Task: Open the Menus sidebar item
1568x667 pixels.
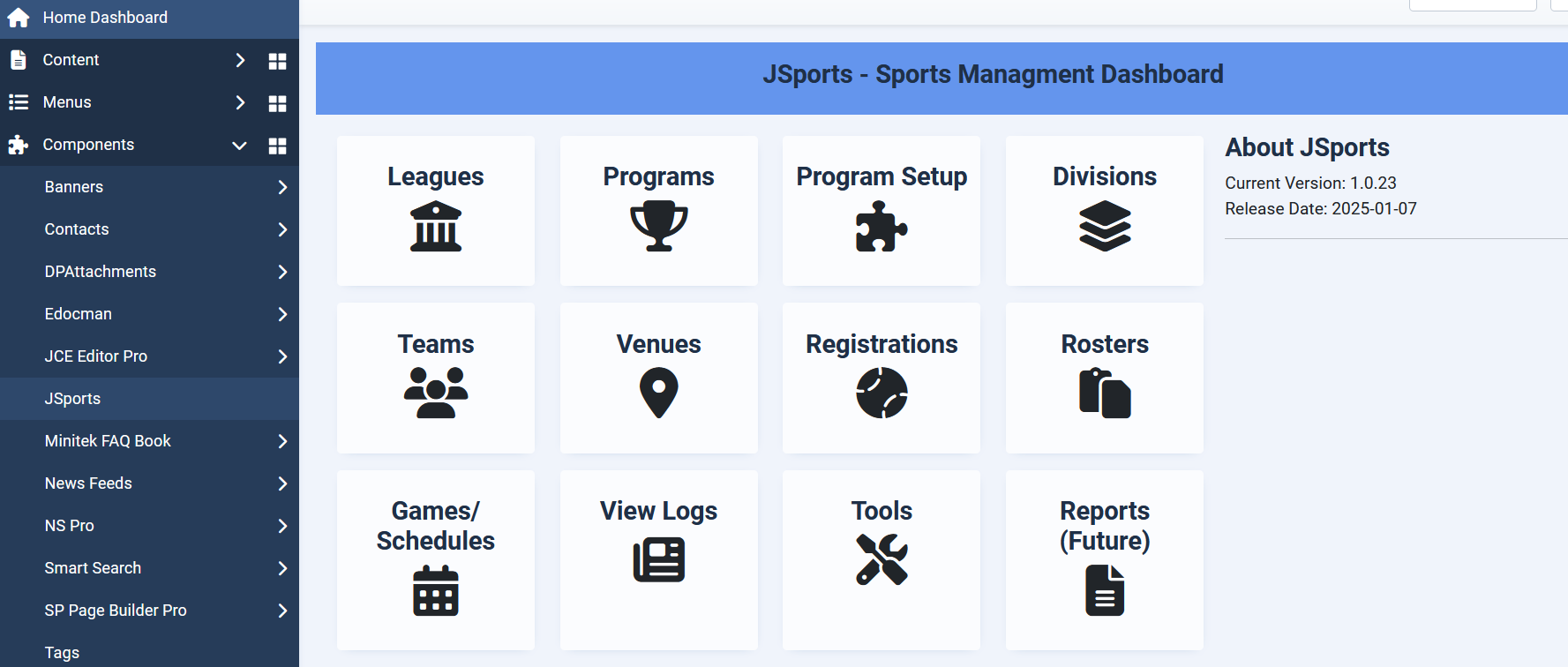Action: (67, 102)
